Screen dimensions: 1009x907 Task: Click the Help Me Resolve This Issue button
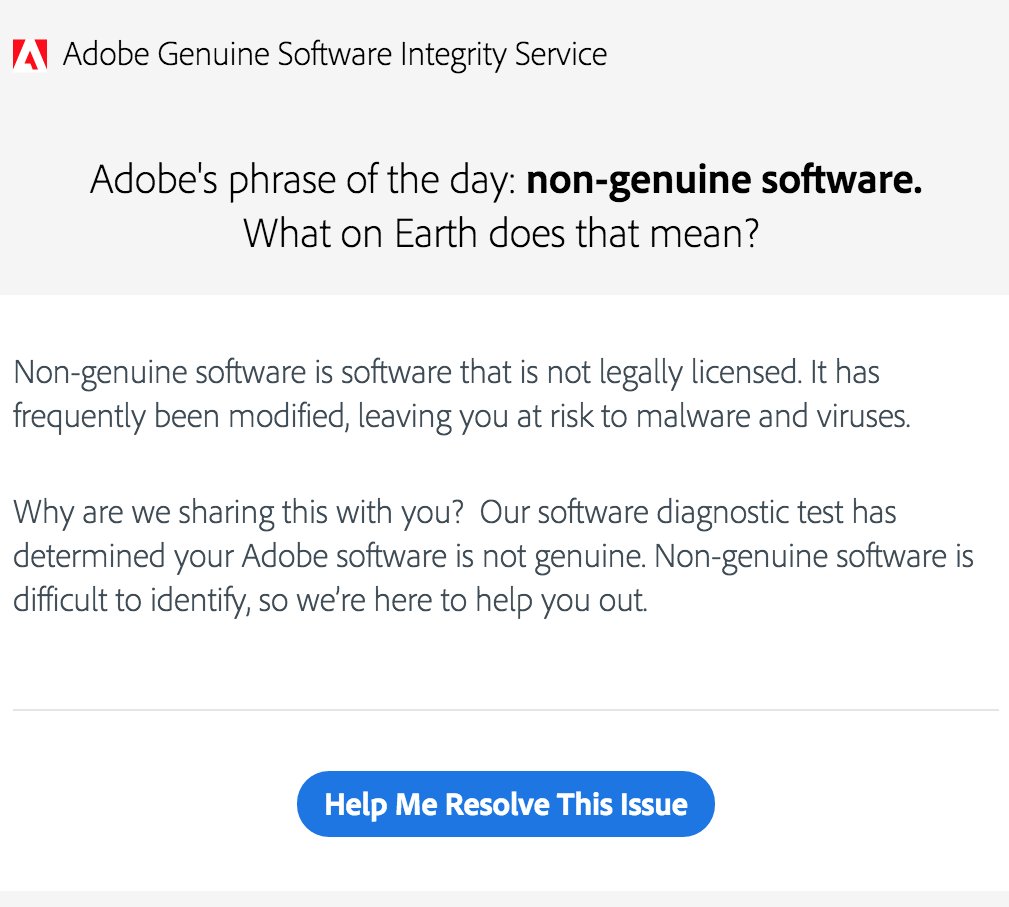click(x=505, y=803)
